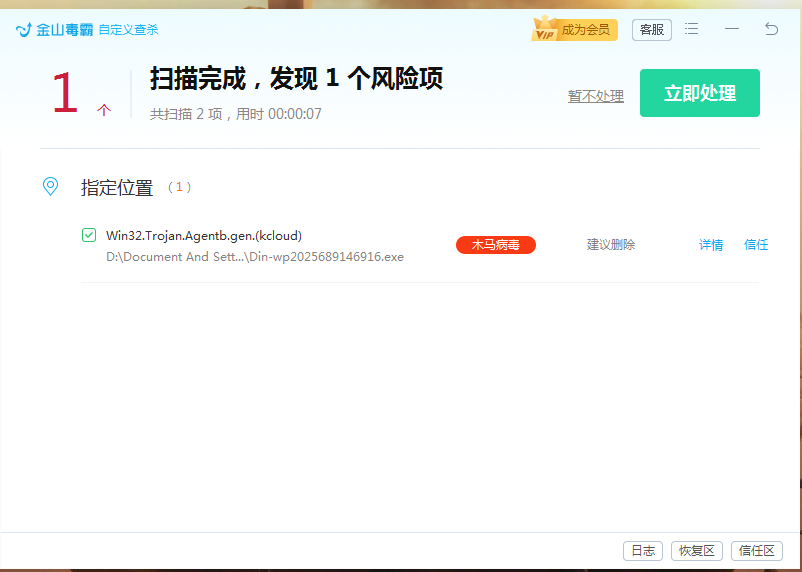Click the 金山毒霸 logo icon
Screen dimensions: 802x572
point(24,30)
